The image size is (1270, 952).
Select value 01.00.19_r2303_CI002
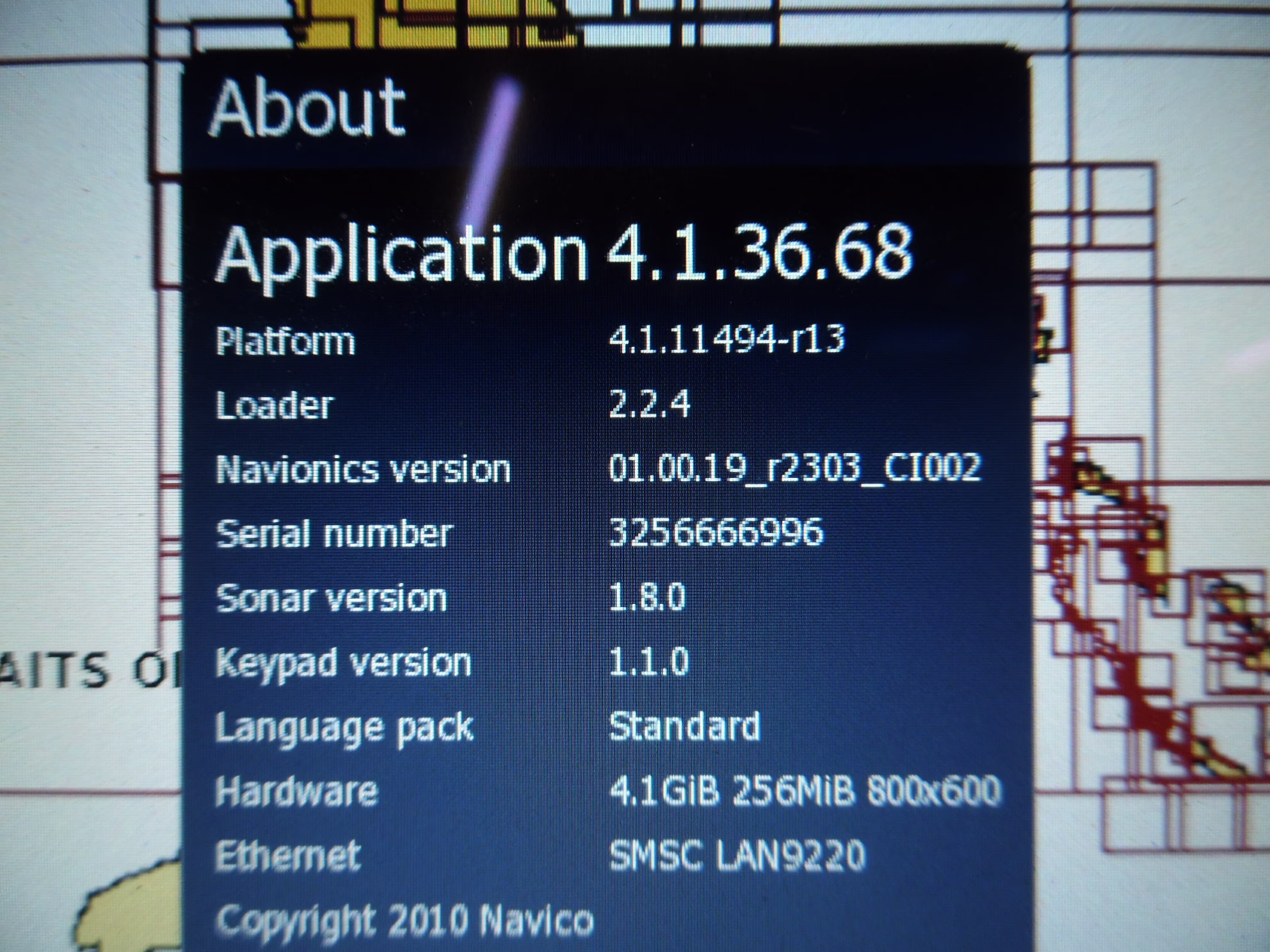coord(794,468)
